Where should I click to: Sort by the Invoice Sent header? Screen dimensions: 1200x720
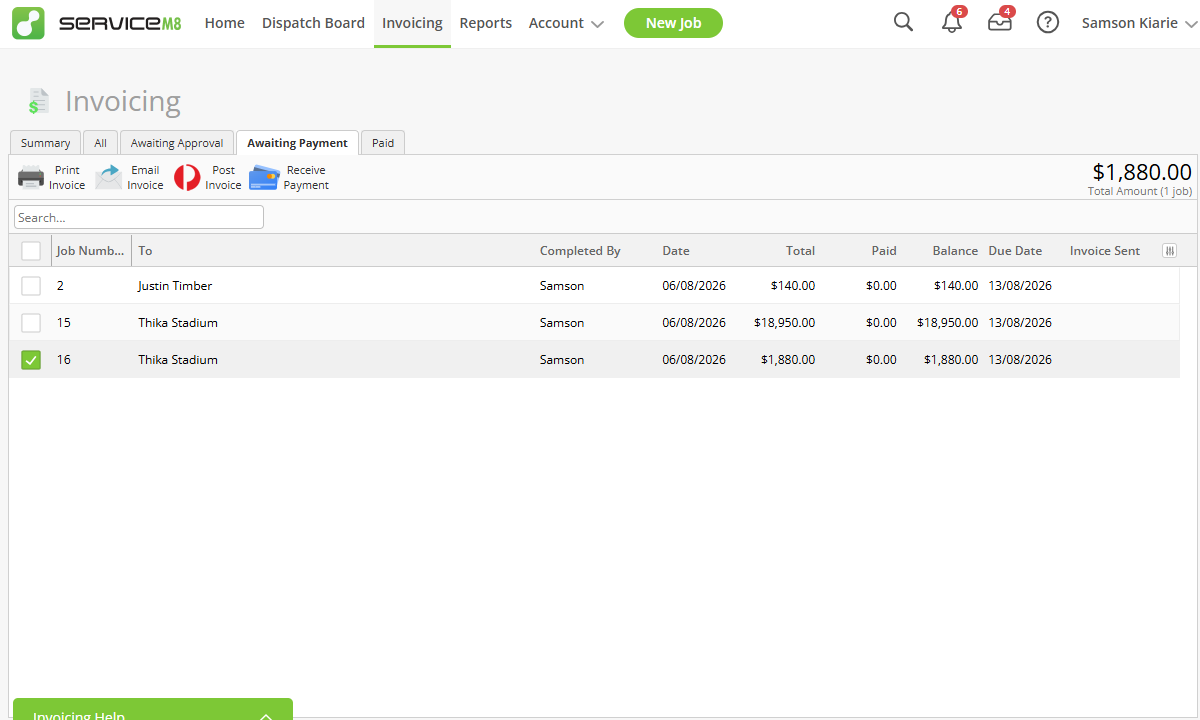[x=1105, y=251]
